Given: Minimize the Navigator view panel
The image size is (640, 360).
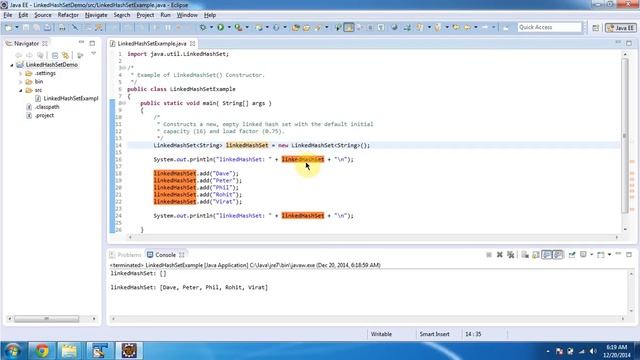Looking at the screenshot, I should pos(81,42).
